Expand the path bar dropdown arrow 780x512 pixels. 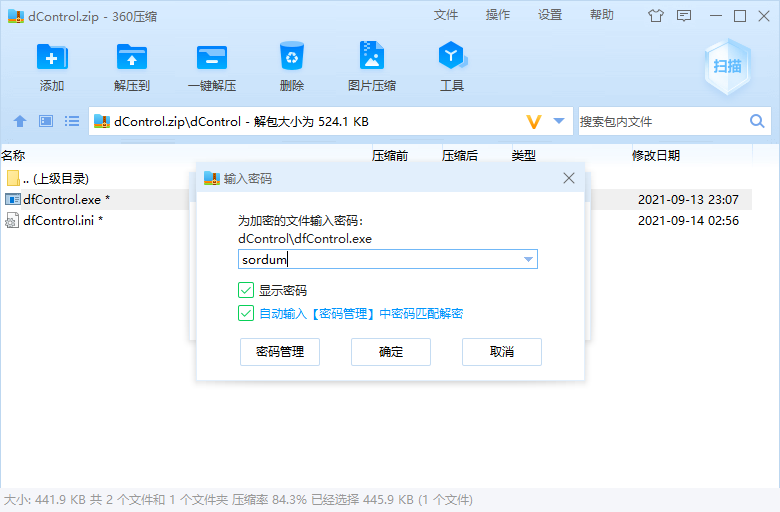559,121
